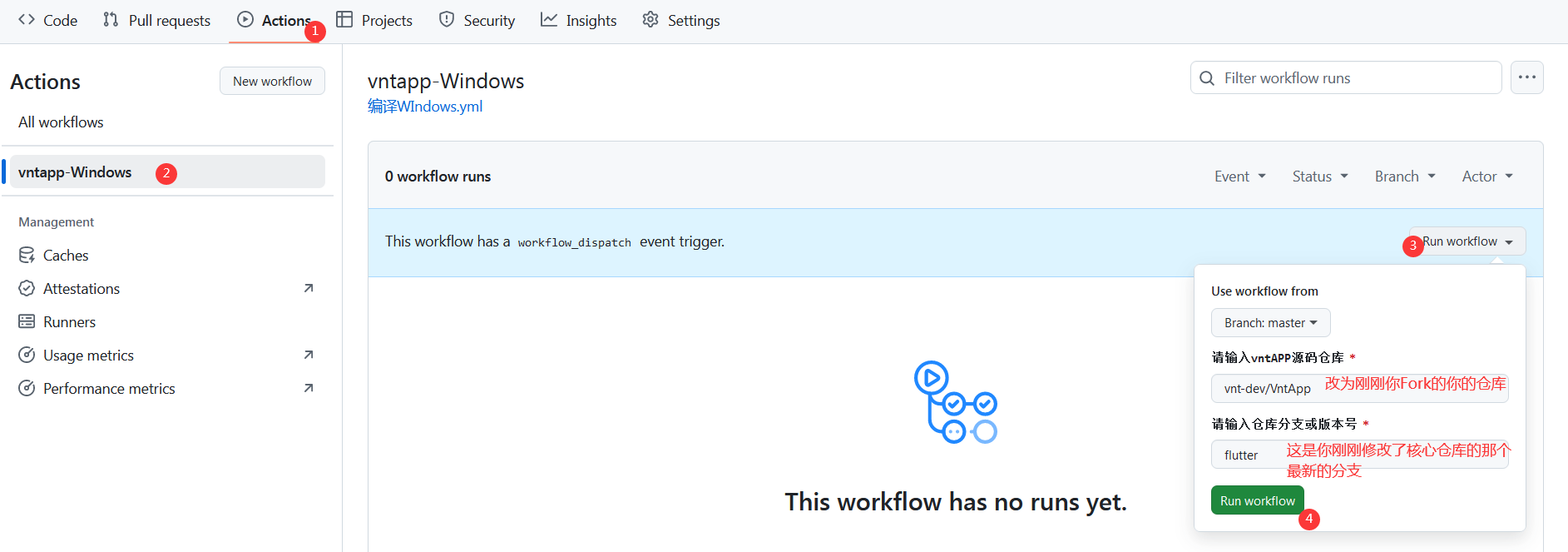Open the Insights tab
Viewport: 1568px width, 552px height.
pos(578,20)
